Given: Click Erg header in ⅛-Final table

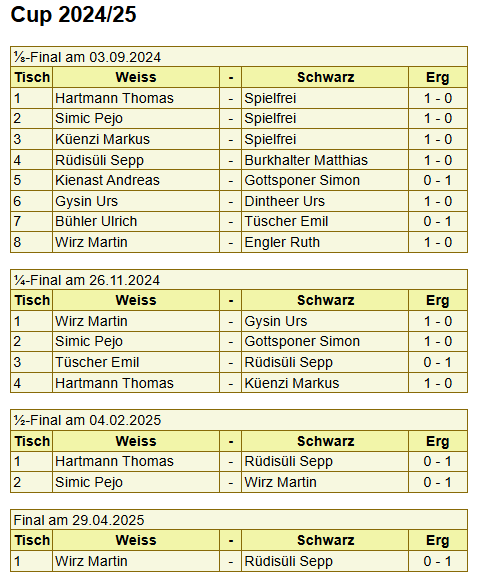Looking at the screenshot, I should (x=438, y=78).
